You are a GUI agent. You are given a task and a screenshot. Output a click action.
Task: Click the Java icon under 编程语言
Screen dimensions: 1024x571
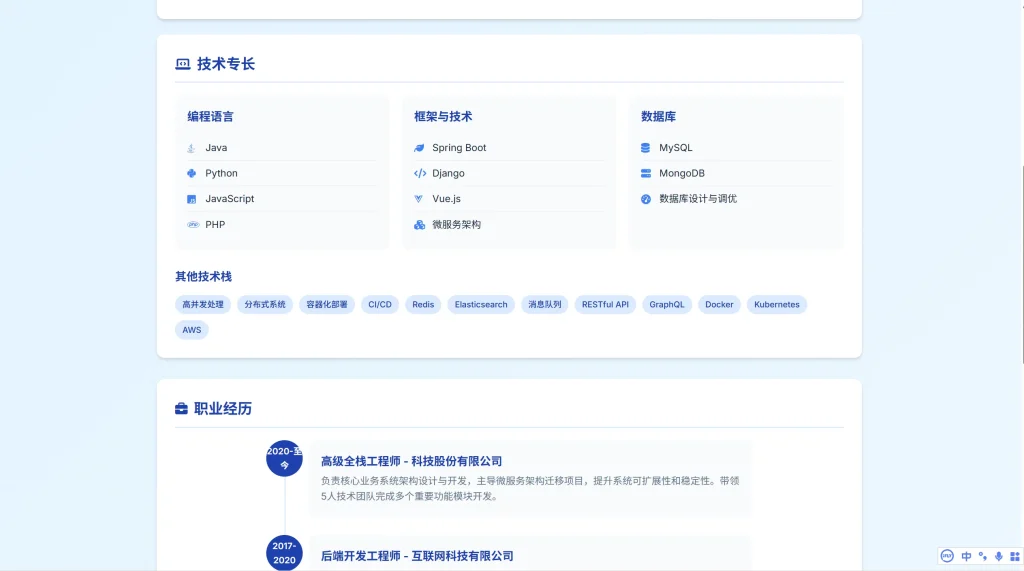pos(191,148)
